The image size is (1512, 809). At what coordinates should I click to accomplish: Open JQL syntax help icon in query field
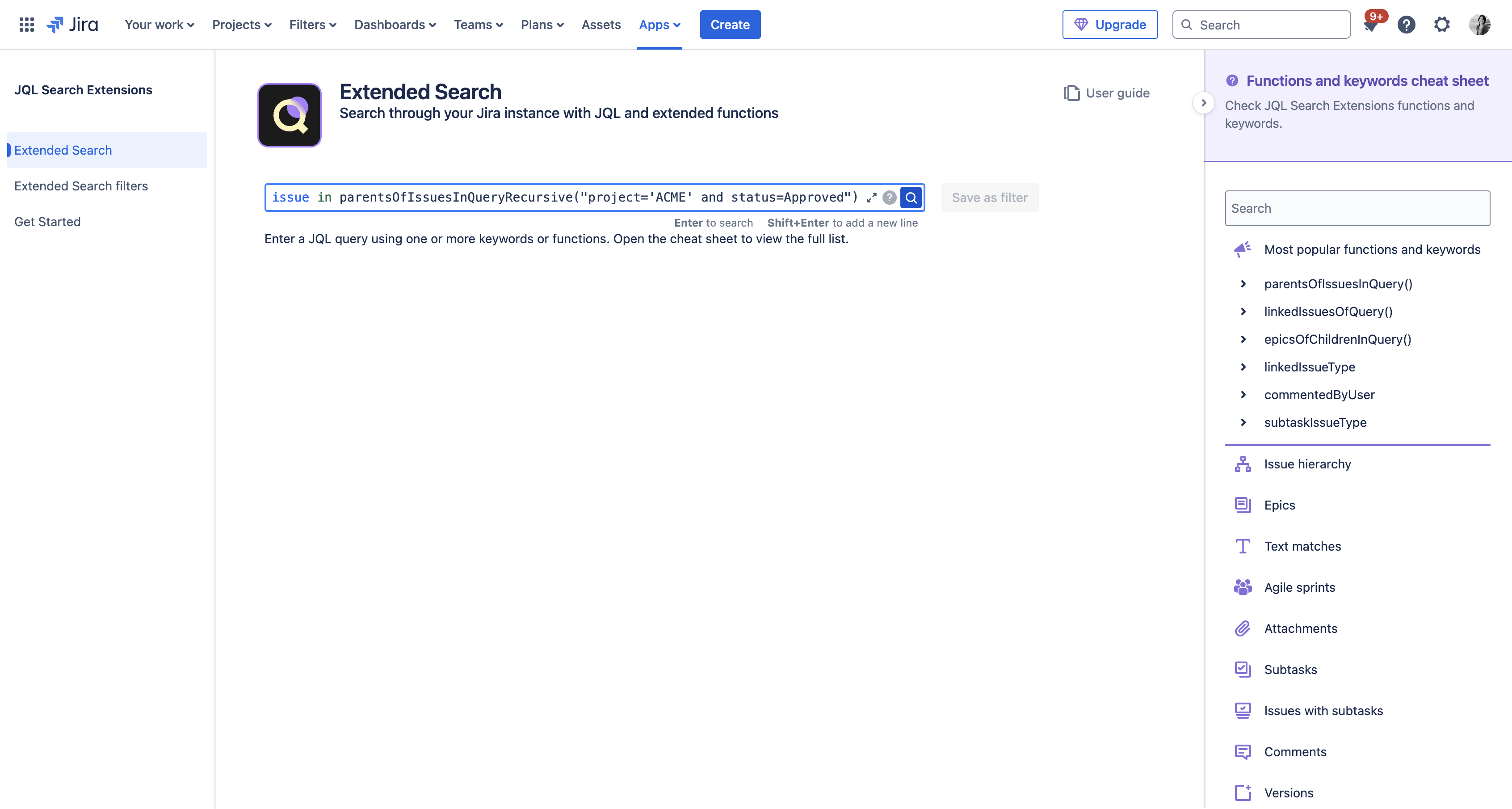click(889, 198)
